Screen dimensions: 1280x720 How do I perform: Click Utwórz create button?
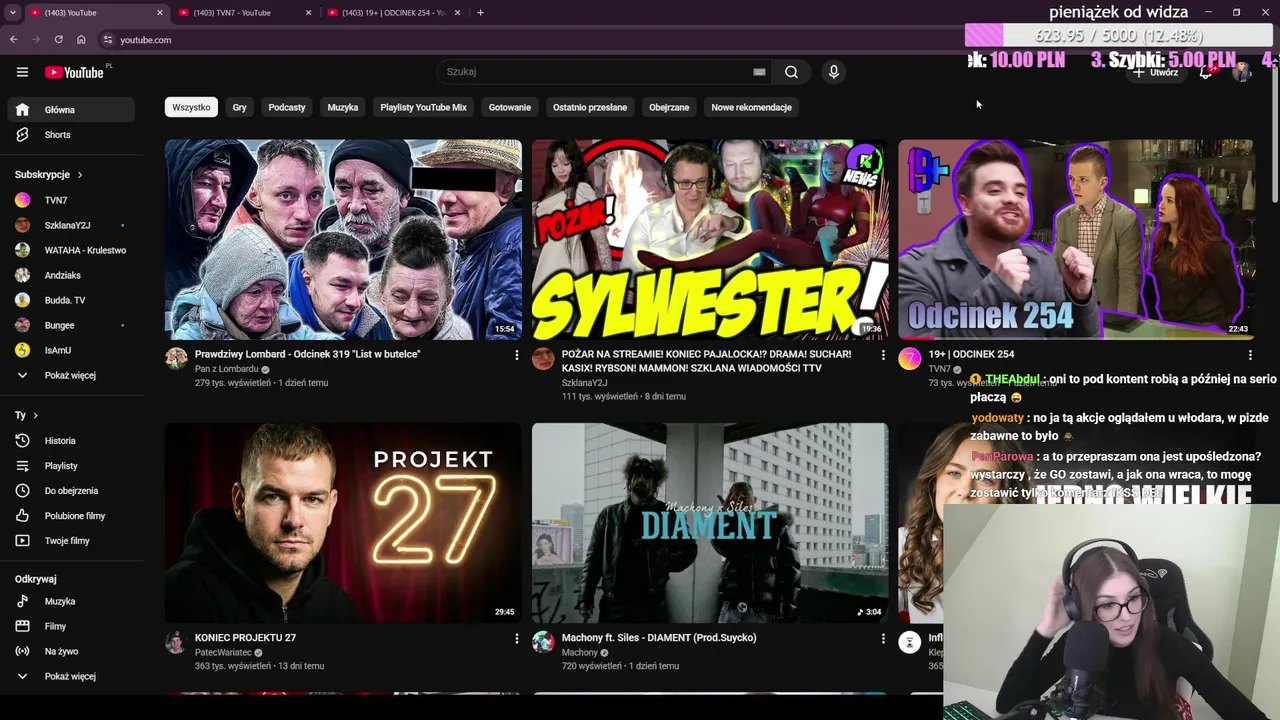1156,73
